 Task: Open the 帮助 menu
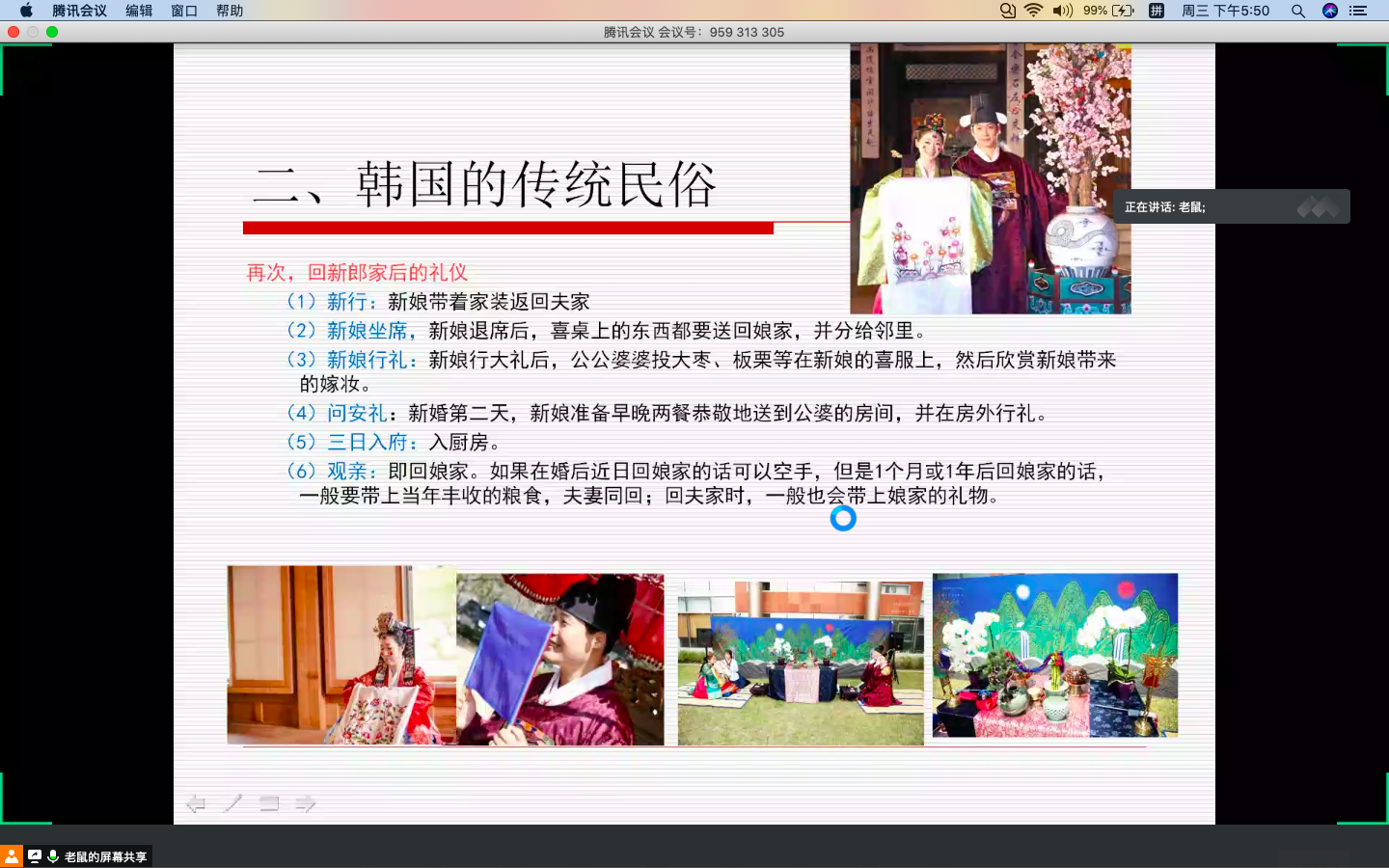point(230,11)
